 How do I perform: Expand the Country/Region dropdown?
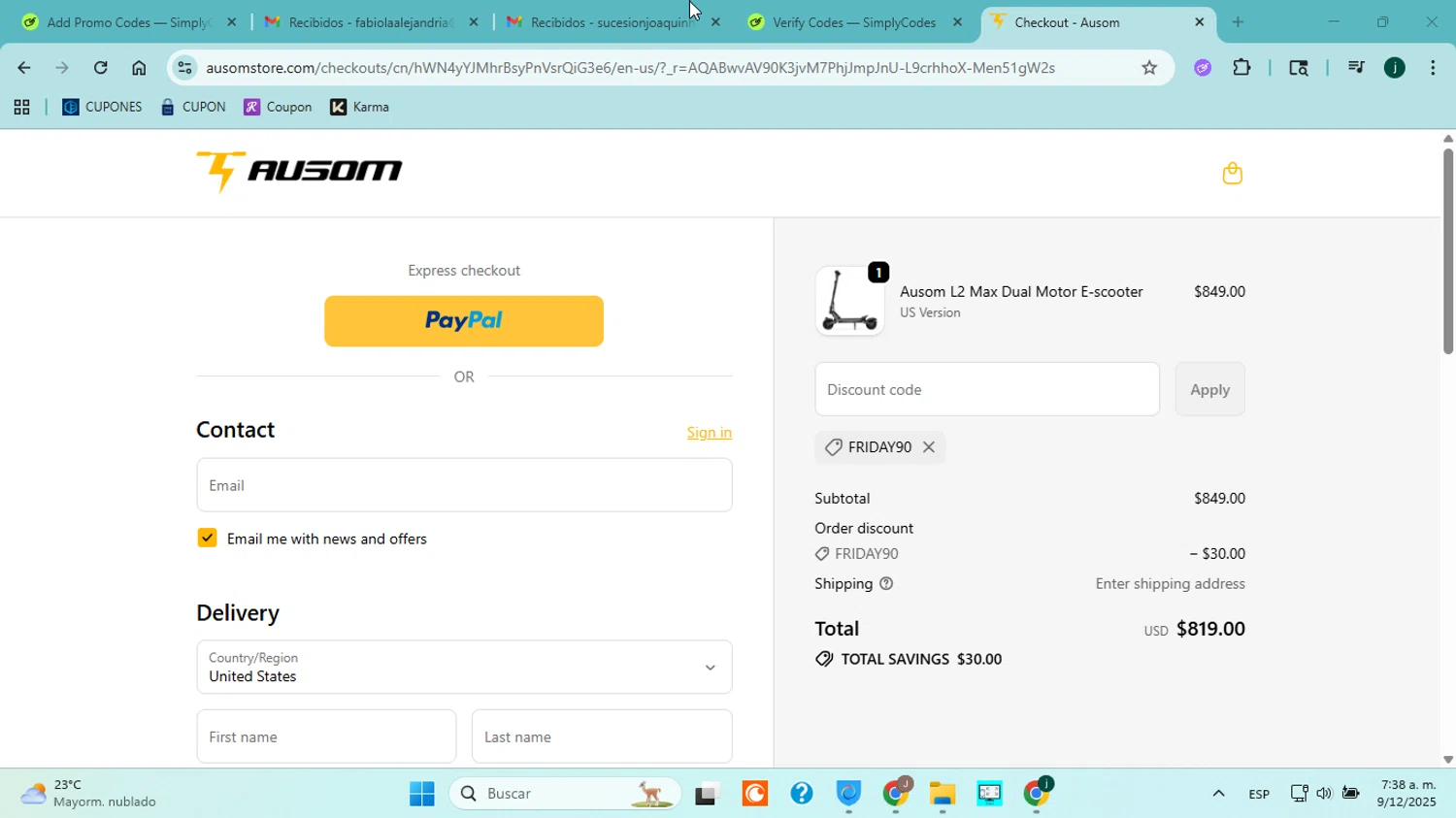(x=464, y=668)
